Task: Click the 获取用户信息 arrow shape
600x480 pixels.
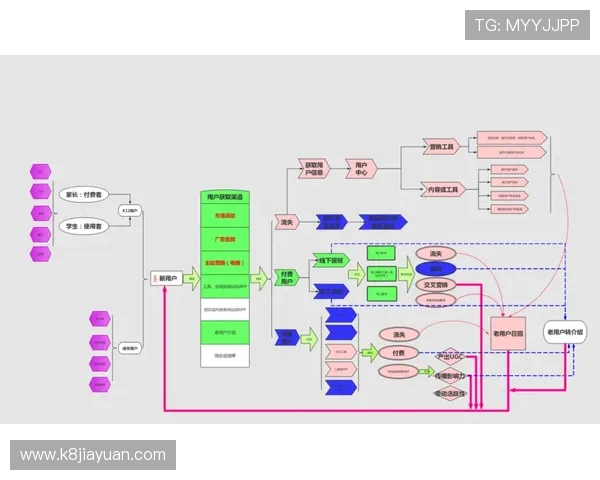Action: tap(314, 168)
